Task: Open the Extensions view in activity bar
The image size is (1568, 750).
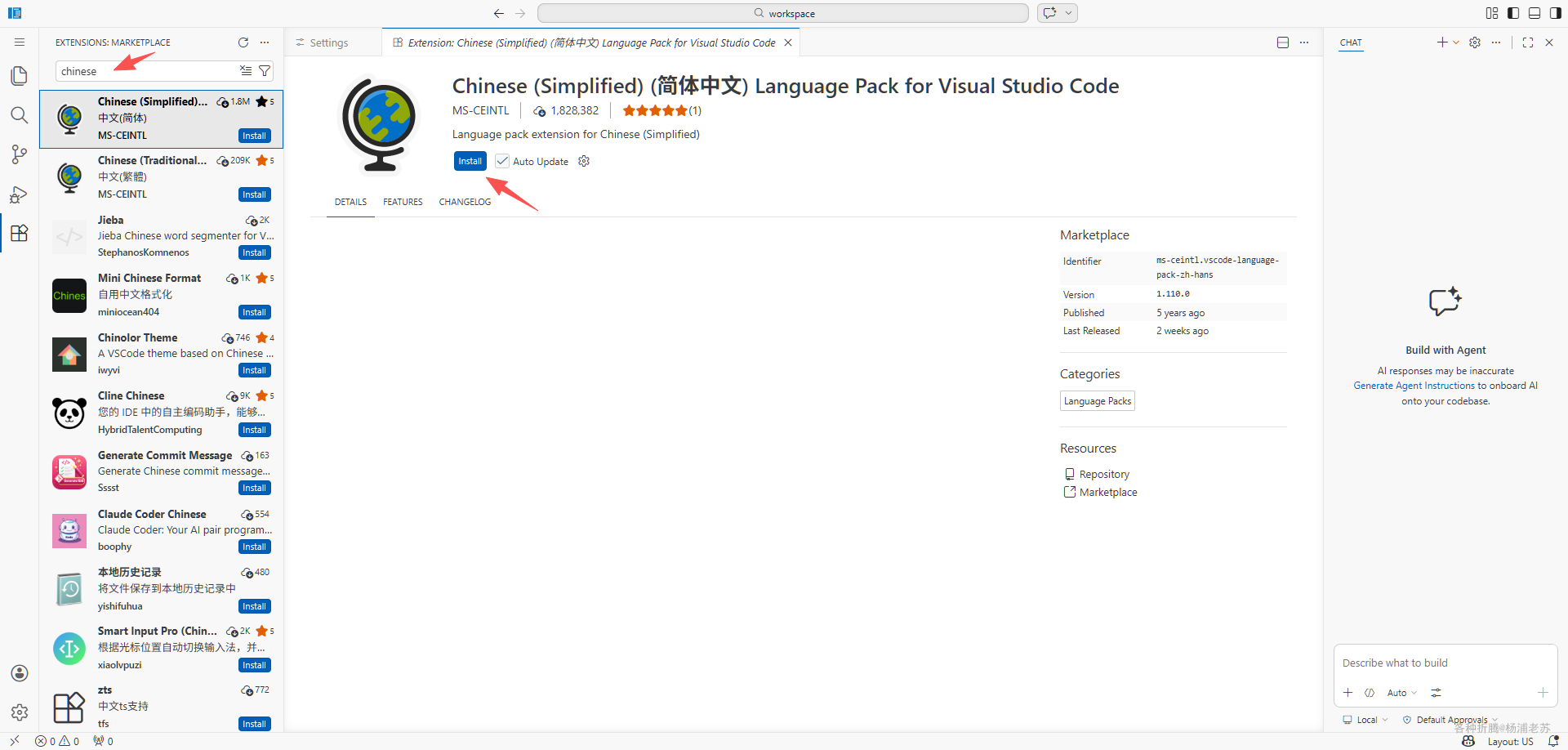Action: point(20,233)
